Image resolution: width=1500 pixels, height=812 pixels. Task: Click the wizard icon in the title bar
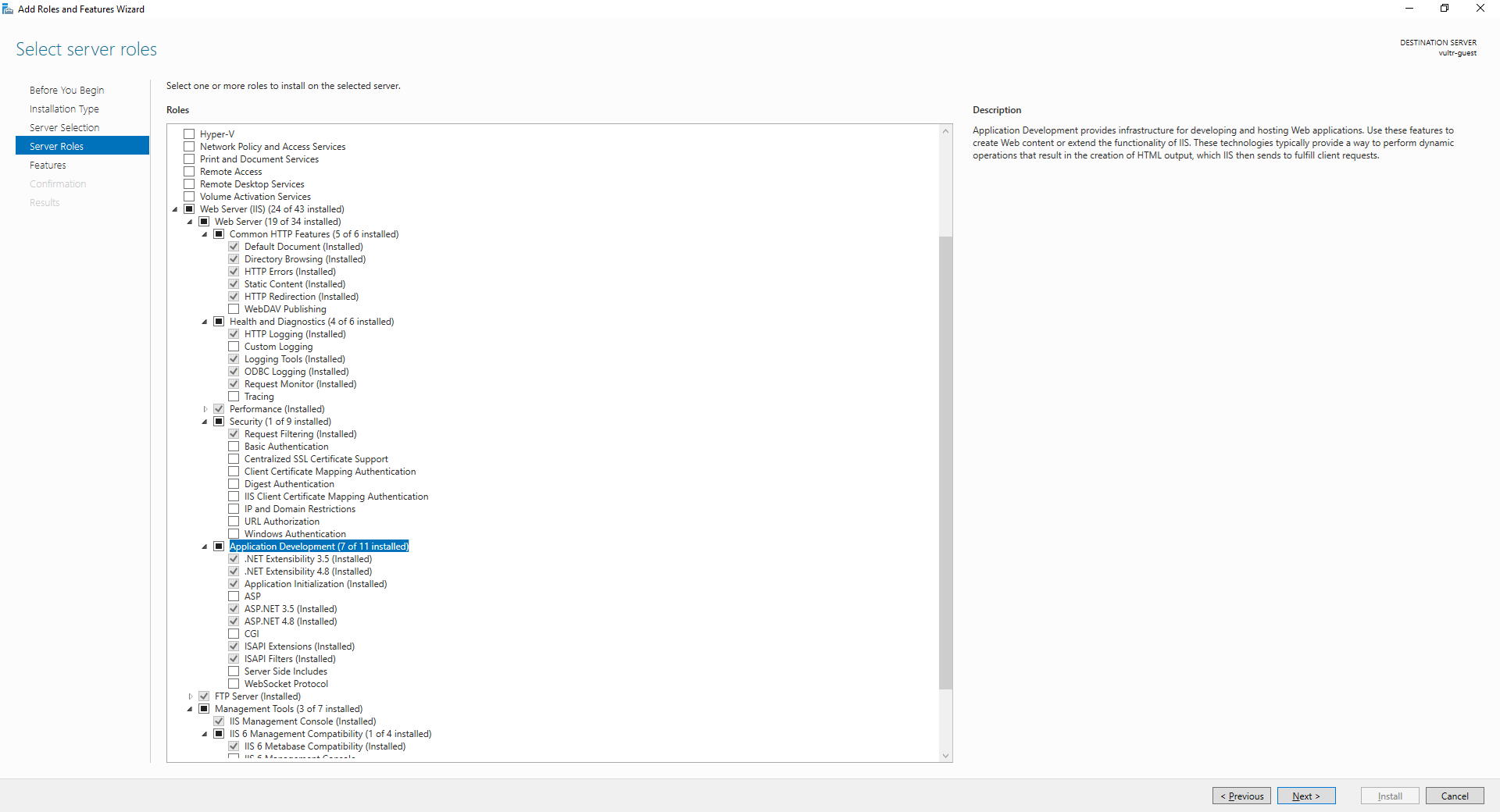(8, 9)
